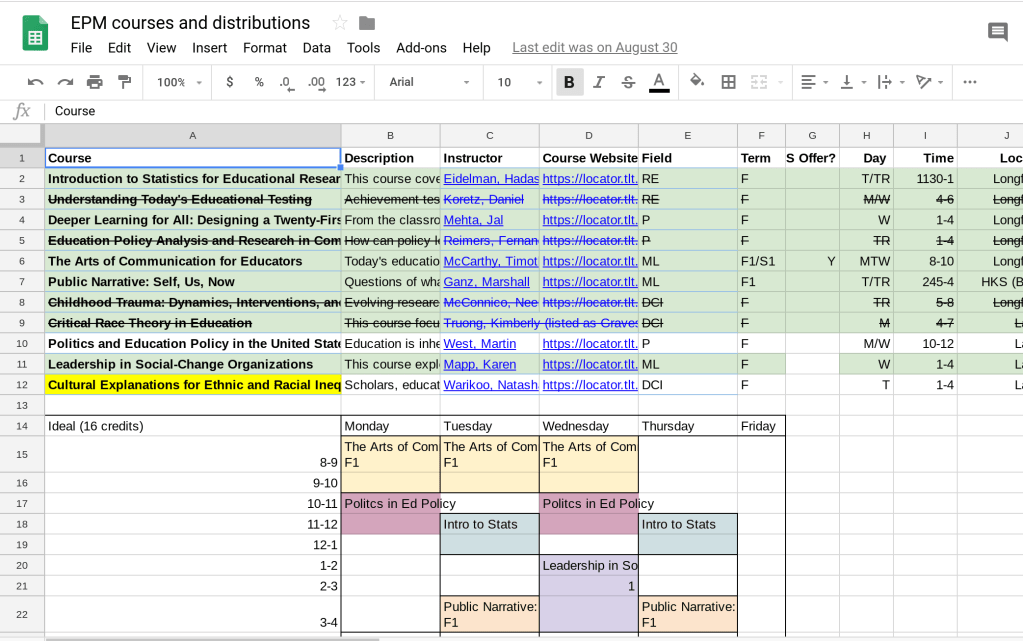
Task: Click the 'Last edit was on August 30' link
Action: [x=594, y=47]
